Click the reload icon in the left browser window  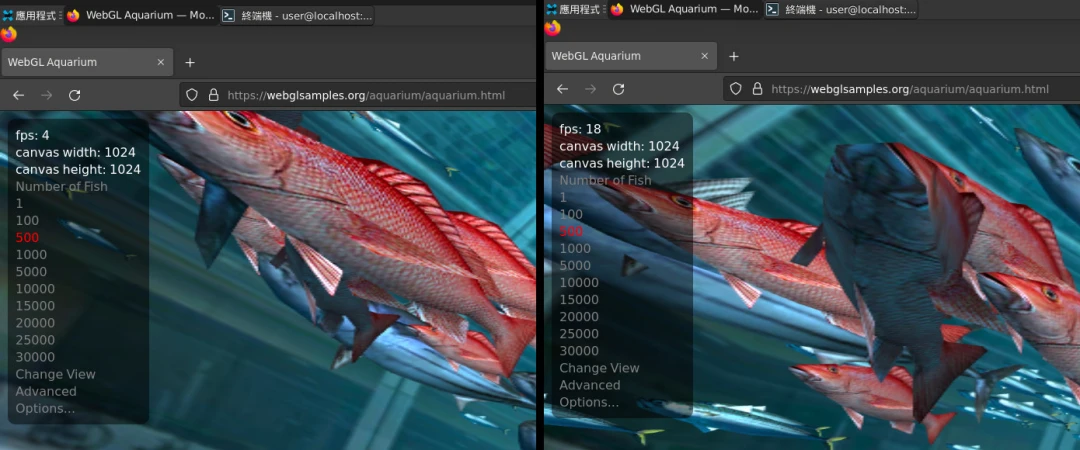(74, 95)
